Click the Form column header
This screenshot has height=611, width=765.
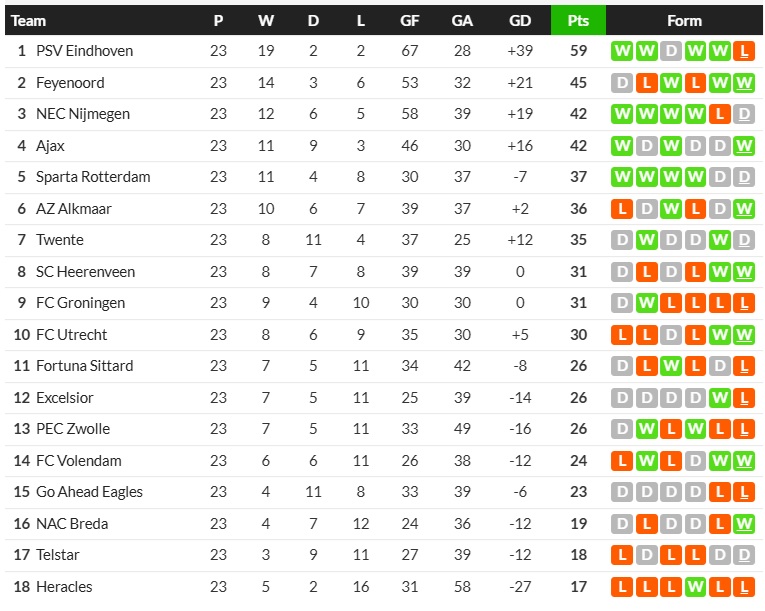[x=684, y=20]
